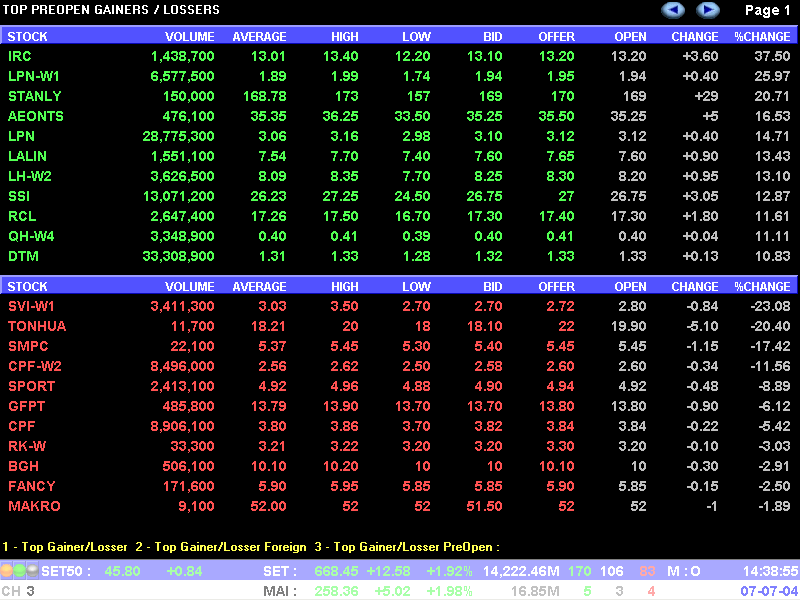The image size is (800, 600).
Task: Click IRC percent change 37.50
Action: 772,56
